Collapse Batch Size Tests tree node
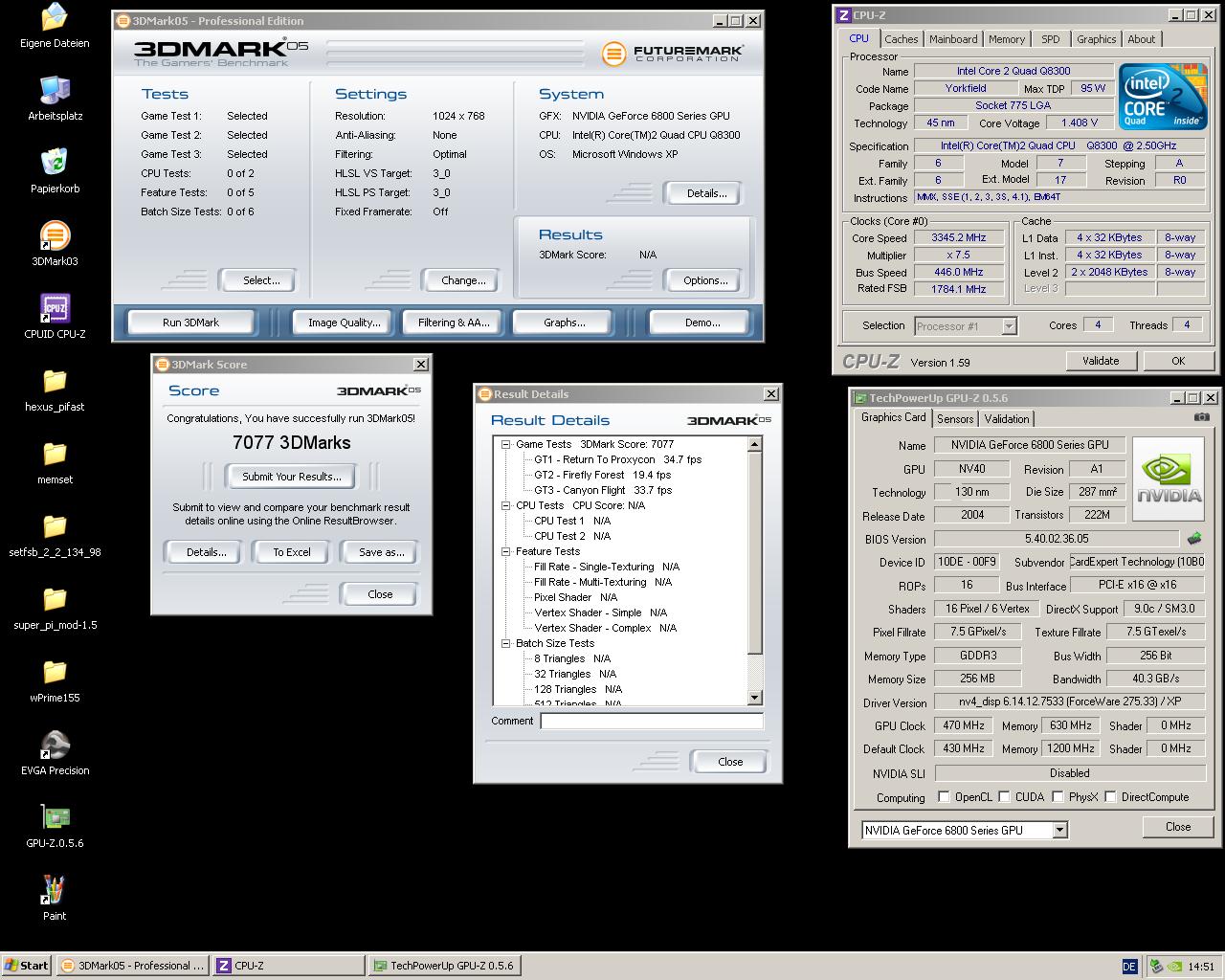The width and height of the screenshot is (1225, 980). (506, 643)
